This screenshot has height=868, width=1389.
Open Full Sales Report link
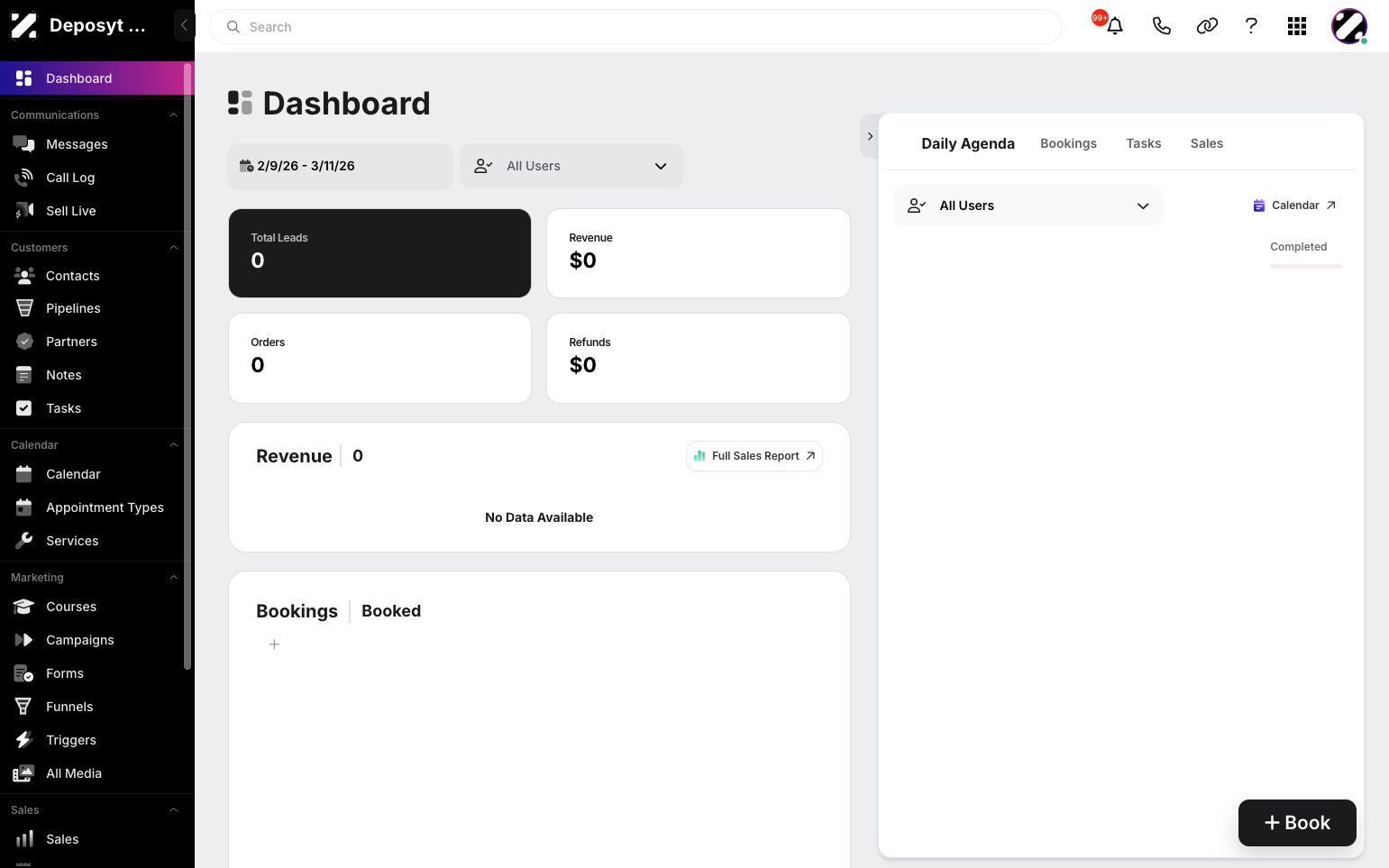click(x=754, y=456)
